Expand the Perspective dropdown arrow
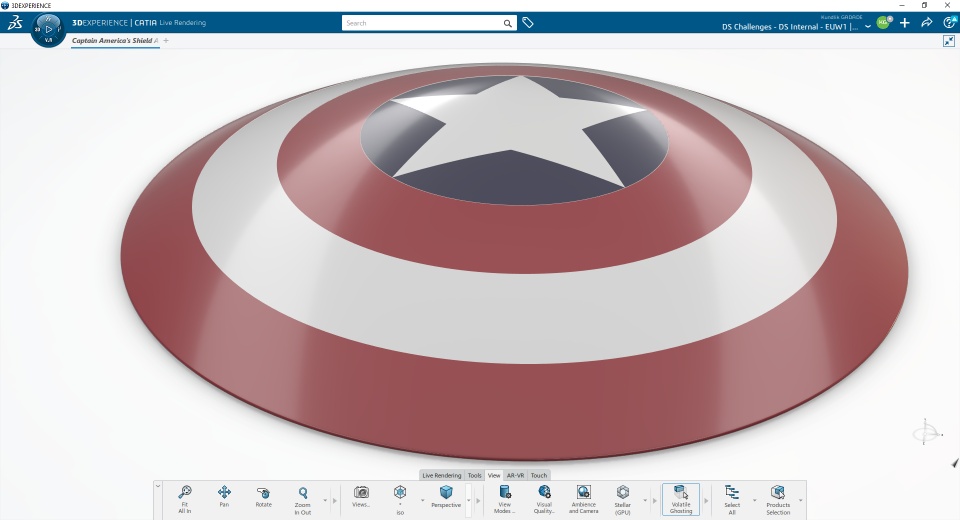 469,500
